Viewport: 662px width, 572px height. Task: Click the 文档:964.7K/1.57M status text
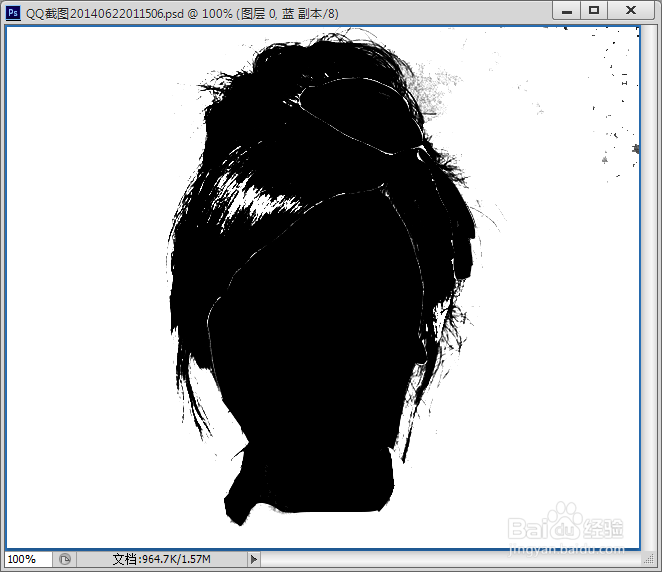tap(161, 559)
